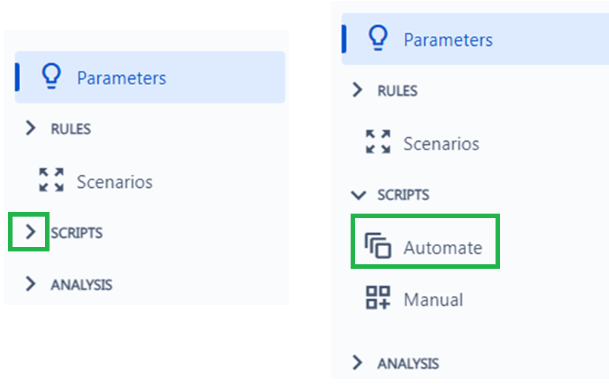Viewport: 609px width, 384px height.
Task: Click the Scenarios arrows icon in right panel
Action: [378, 142]
